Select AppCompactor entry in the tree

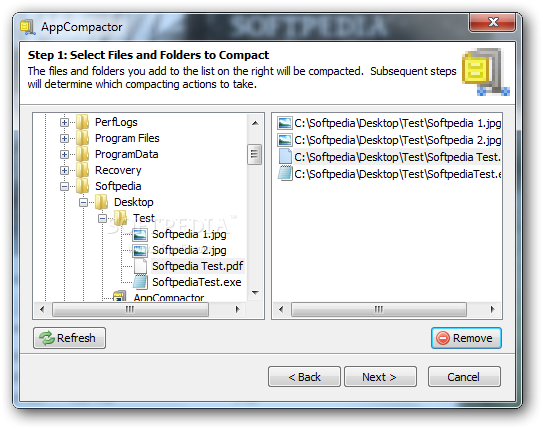[169, 297]
